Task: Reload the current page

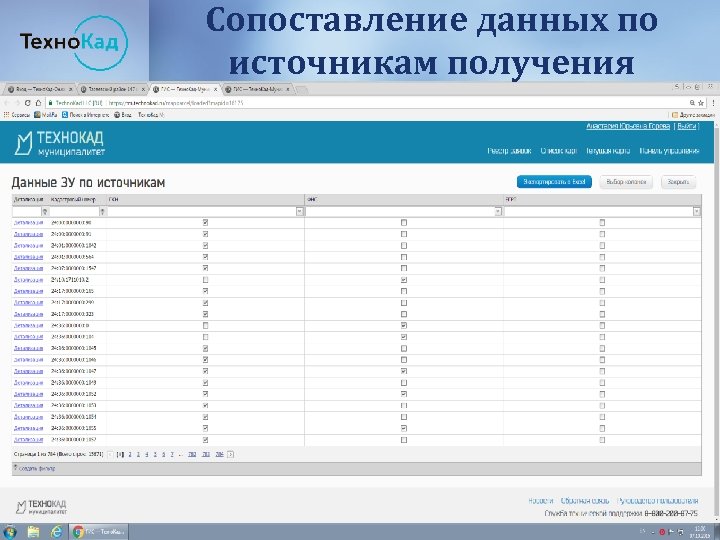Action: 28,103
